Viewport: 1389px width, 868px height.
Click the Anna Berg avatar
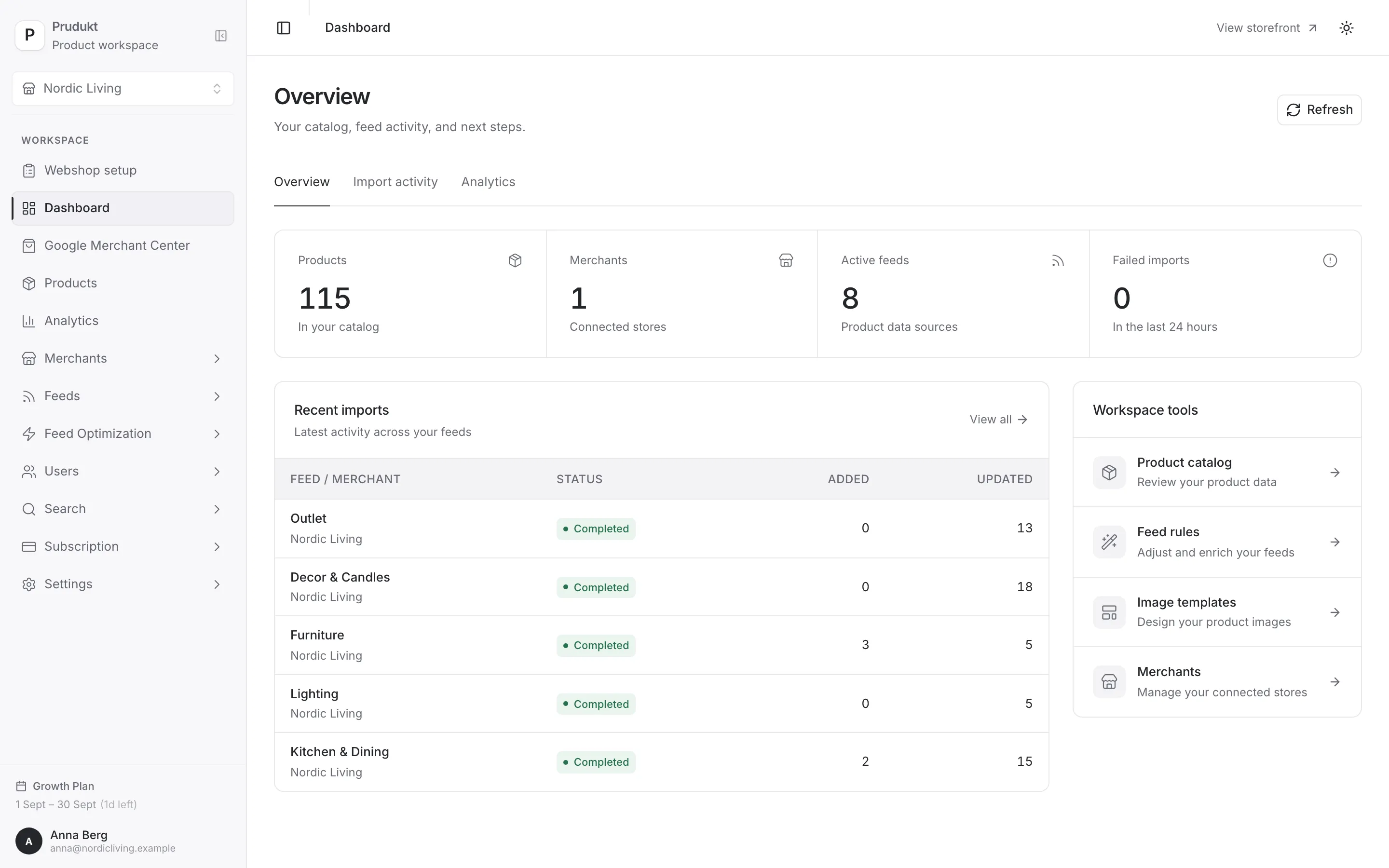click(29, 841)
